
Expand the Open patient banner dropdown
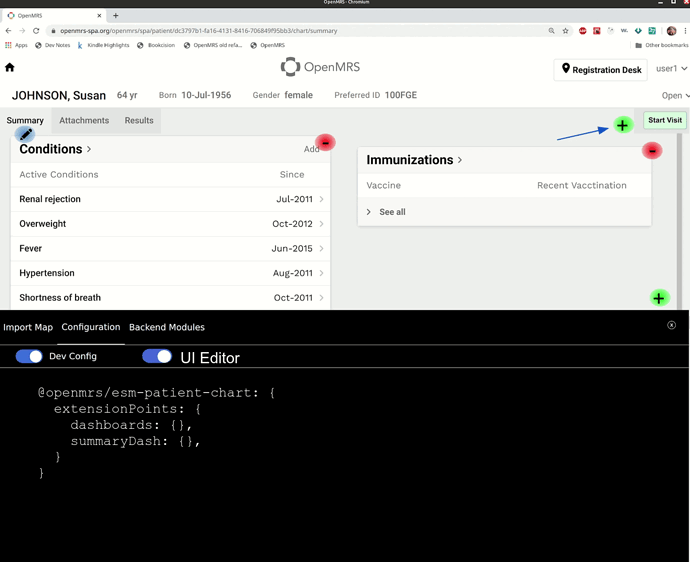click(x=675, y=96)
